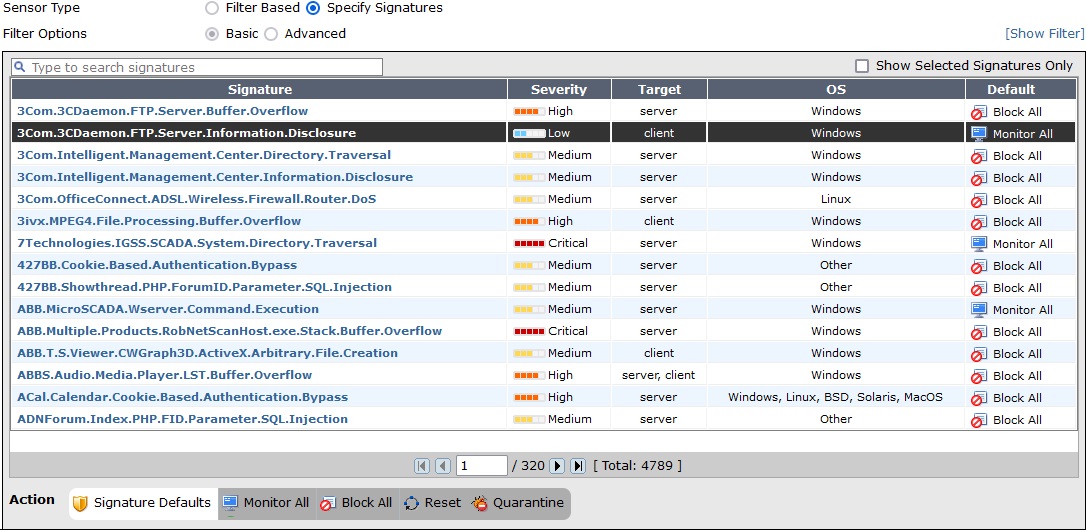Screen dimensions: 1086x530
Task: Apply the Signature Defaults action
Action: 142,503
